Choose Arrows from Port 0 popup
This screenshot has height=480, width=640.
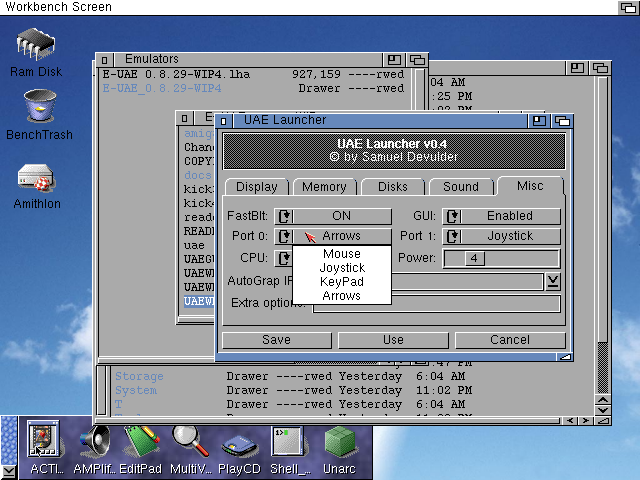click(342, 296)
